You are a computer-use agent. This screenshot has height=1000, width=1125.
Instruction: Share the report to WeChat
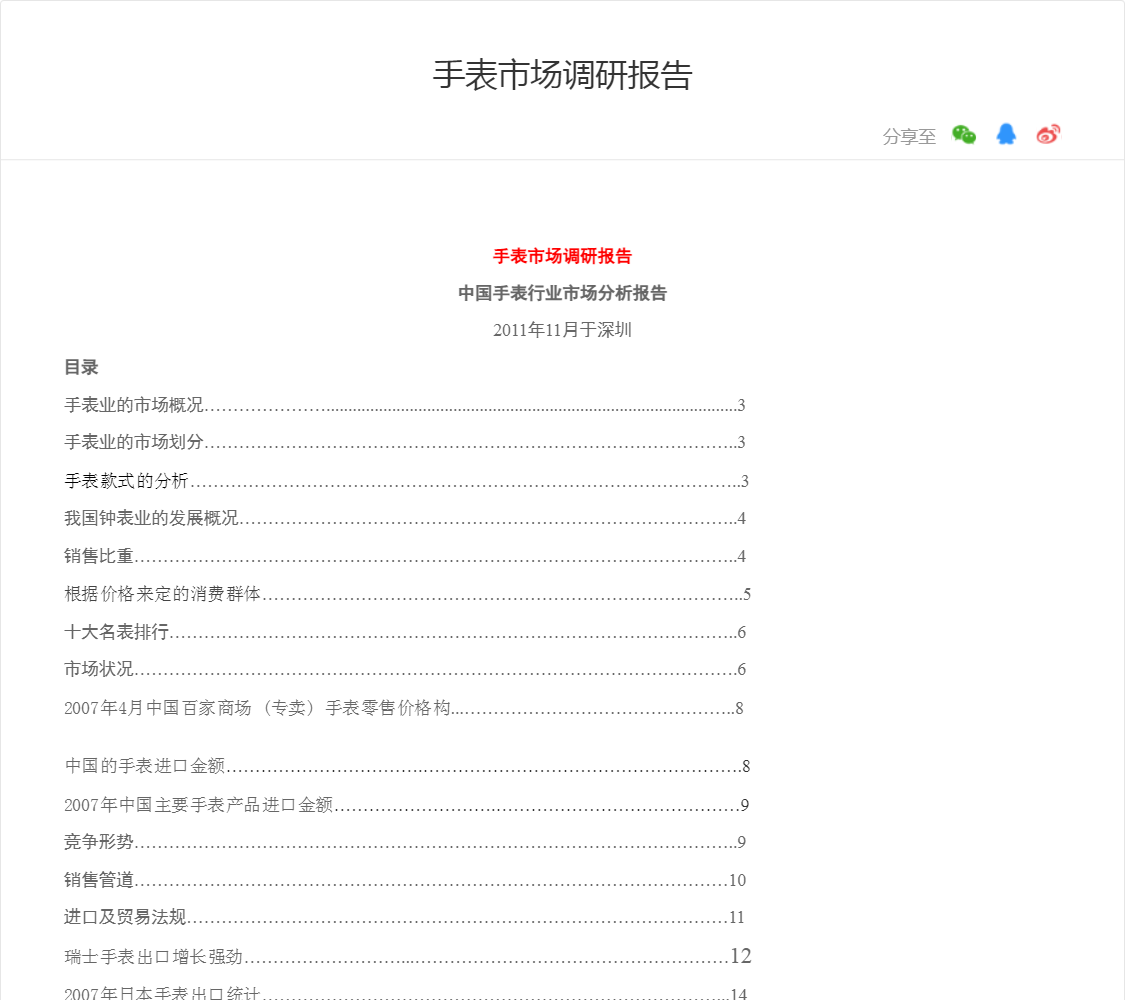(x=964, y=135)
